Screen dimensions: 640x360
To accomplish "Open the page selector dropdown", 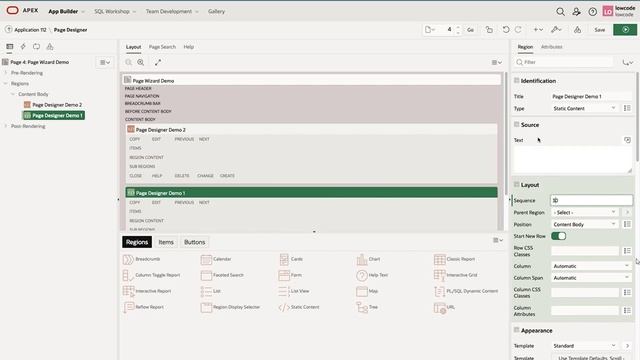I will coord(430,30).
